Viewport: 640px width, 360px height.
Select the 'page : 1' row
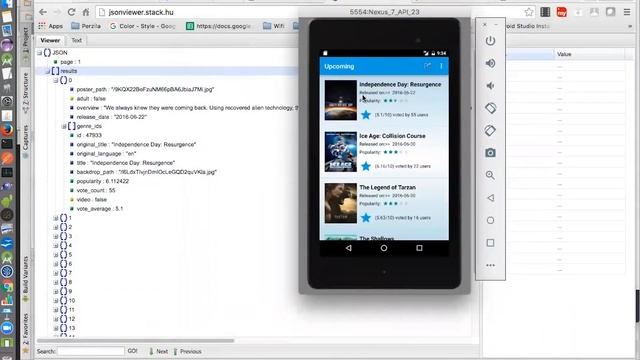tap(67, 62)
